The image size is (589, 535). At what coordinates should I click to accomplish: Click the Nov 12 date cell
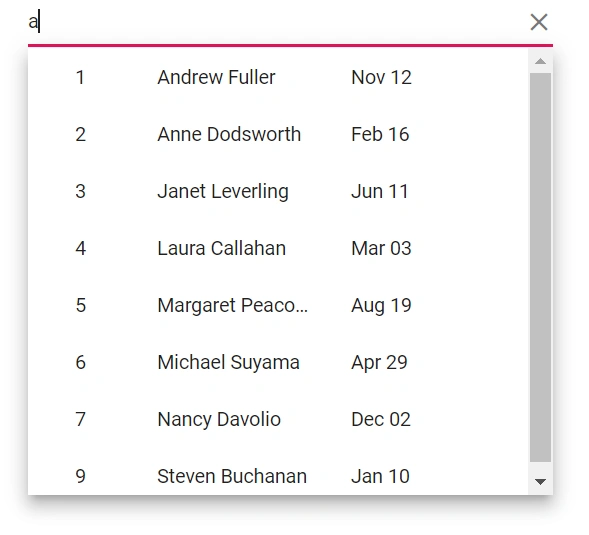point(381,77)
